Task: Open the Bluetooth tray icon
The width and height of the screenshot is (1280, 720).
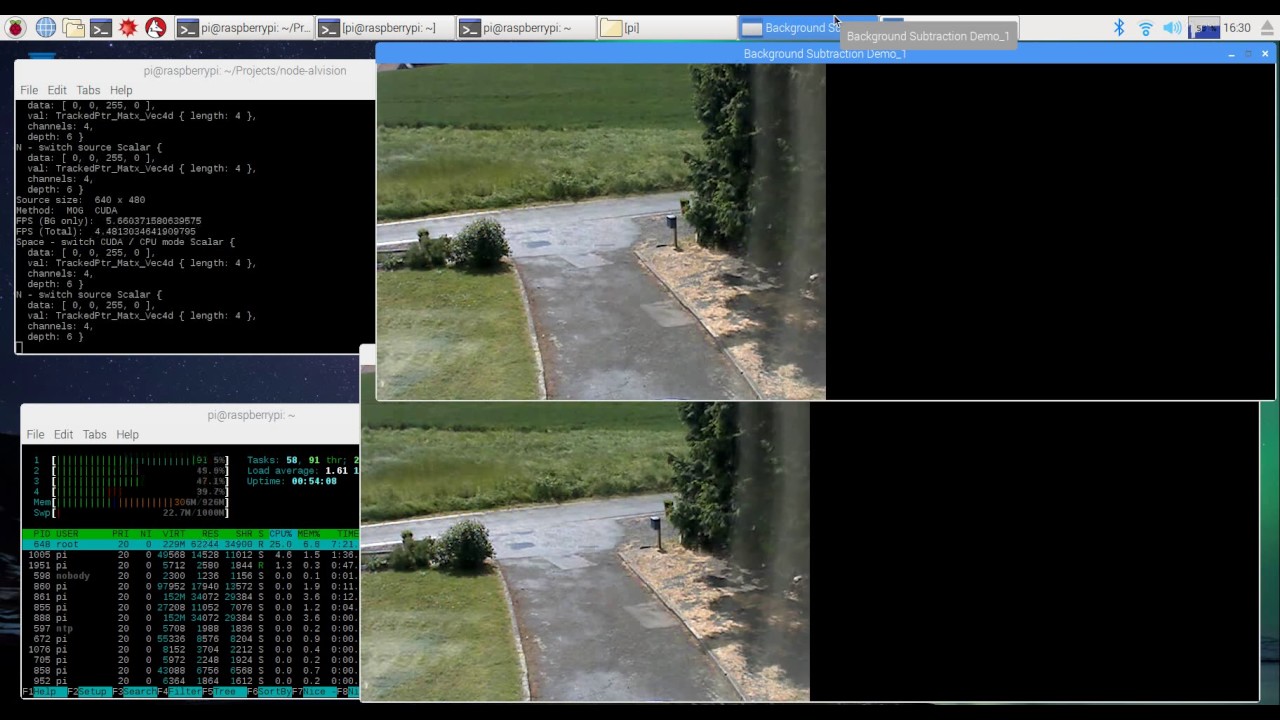Action: (1119, 28)
